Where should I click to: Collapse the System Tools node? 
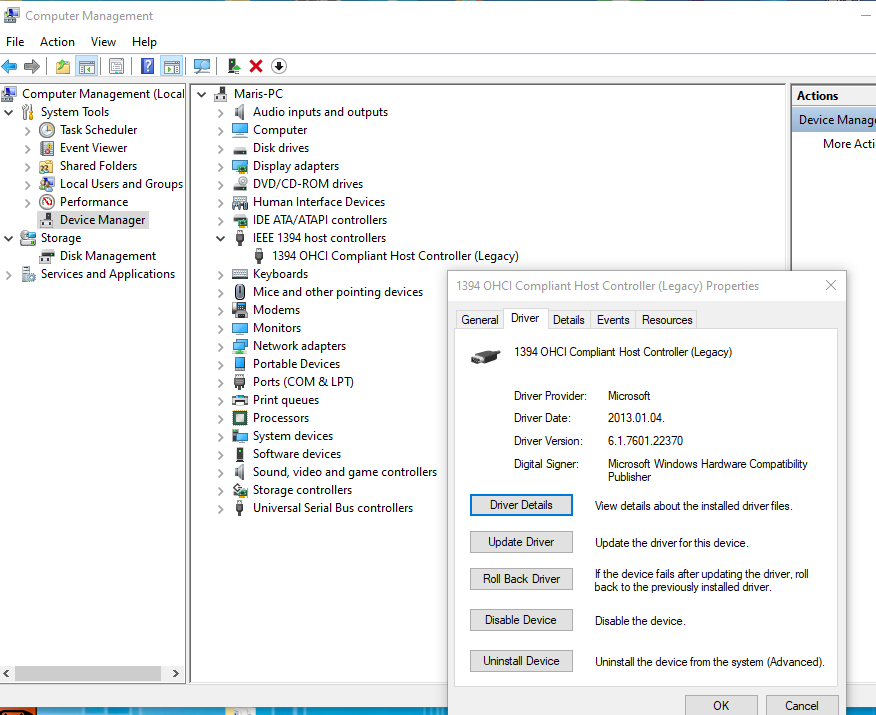click(8, 112)
